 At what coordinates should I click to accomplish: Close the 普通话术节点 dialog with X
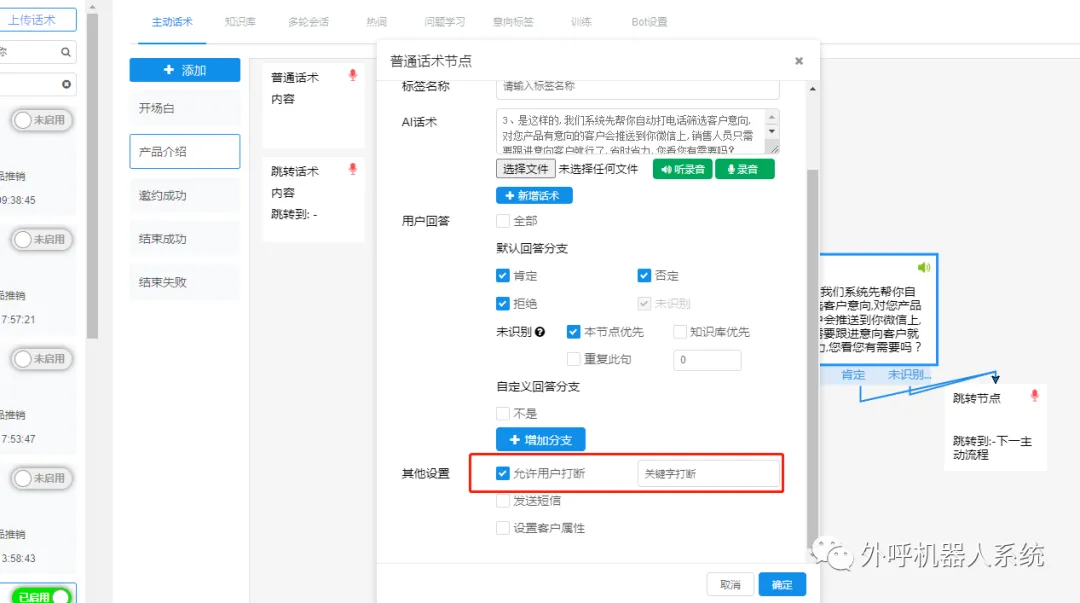coord(799,61)
